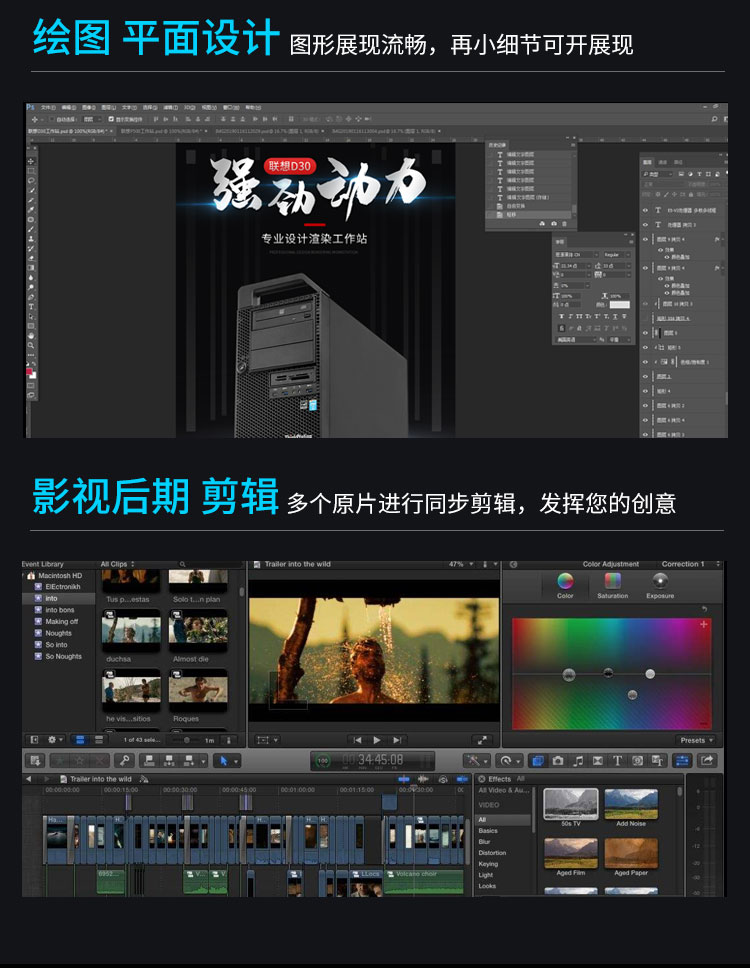Viewport: 750px width, 968px height.
Task: Select the Lasso tool in Photoshop toolbar
Action: [x=31, y=180]
